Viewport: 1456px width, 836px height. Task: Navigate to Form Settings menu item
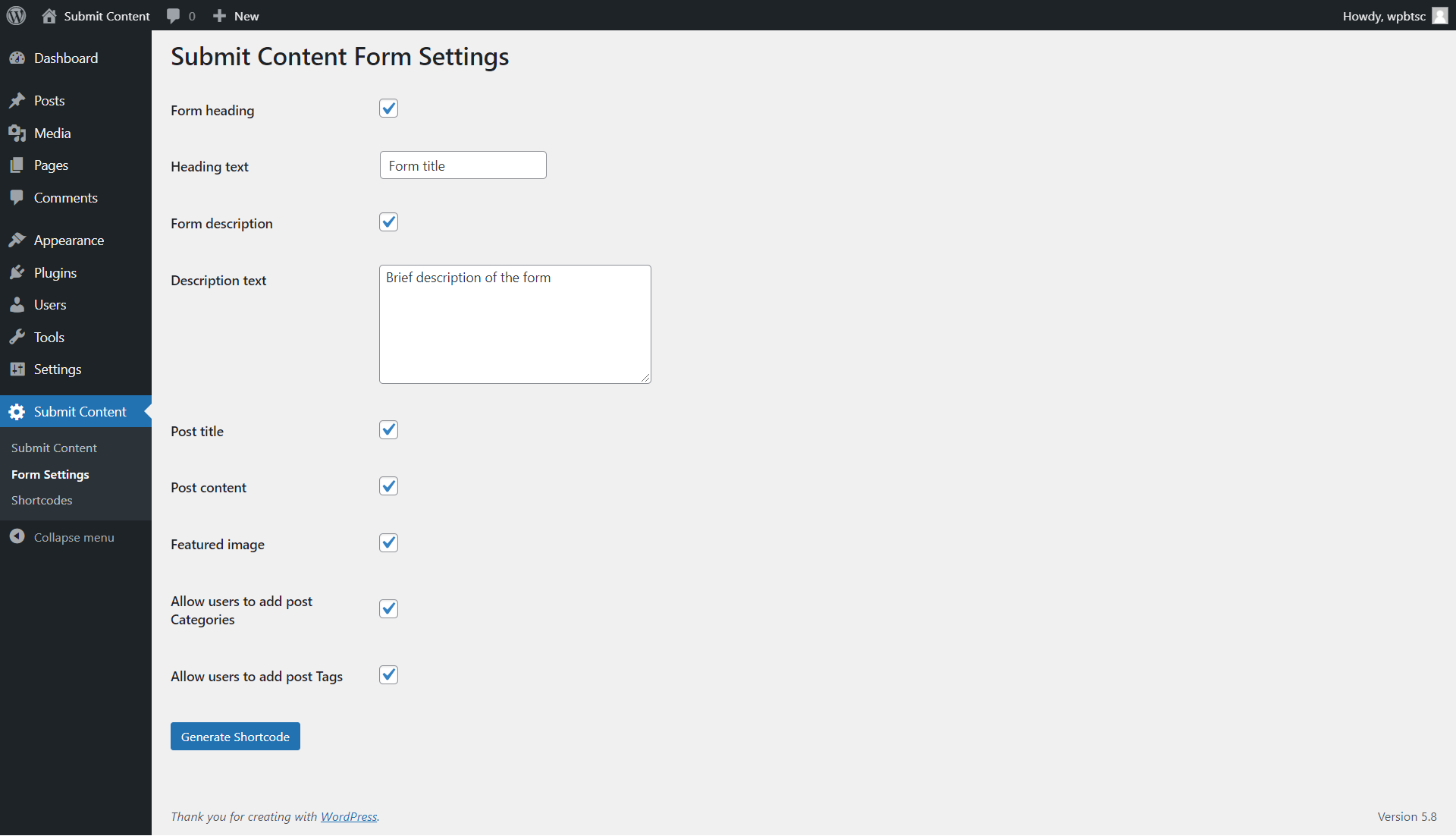pos(49,474)
